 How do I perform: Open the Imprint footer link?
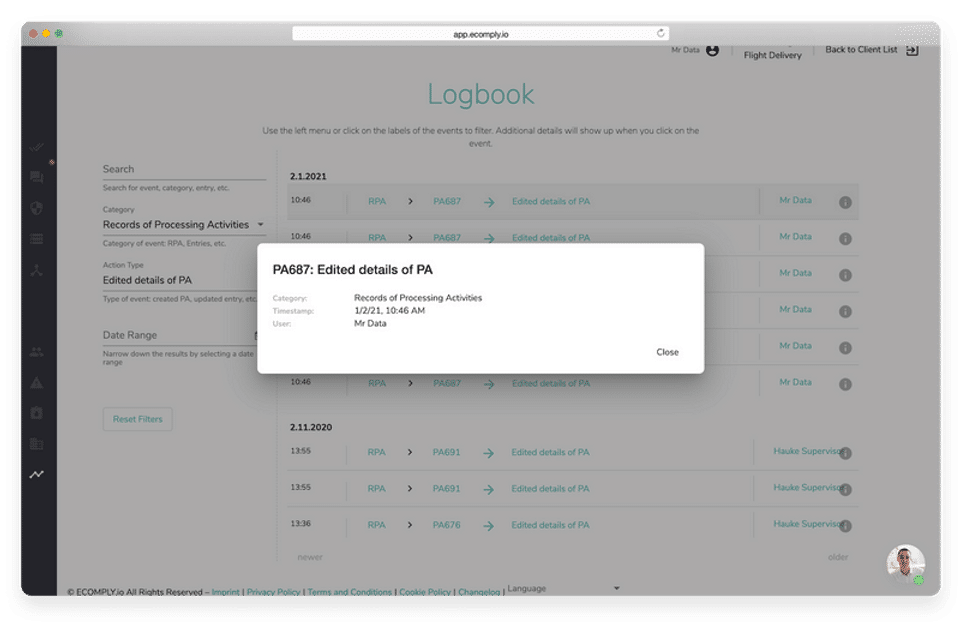tap(225, 592)
